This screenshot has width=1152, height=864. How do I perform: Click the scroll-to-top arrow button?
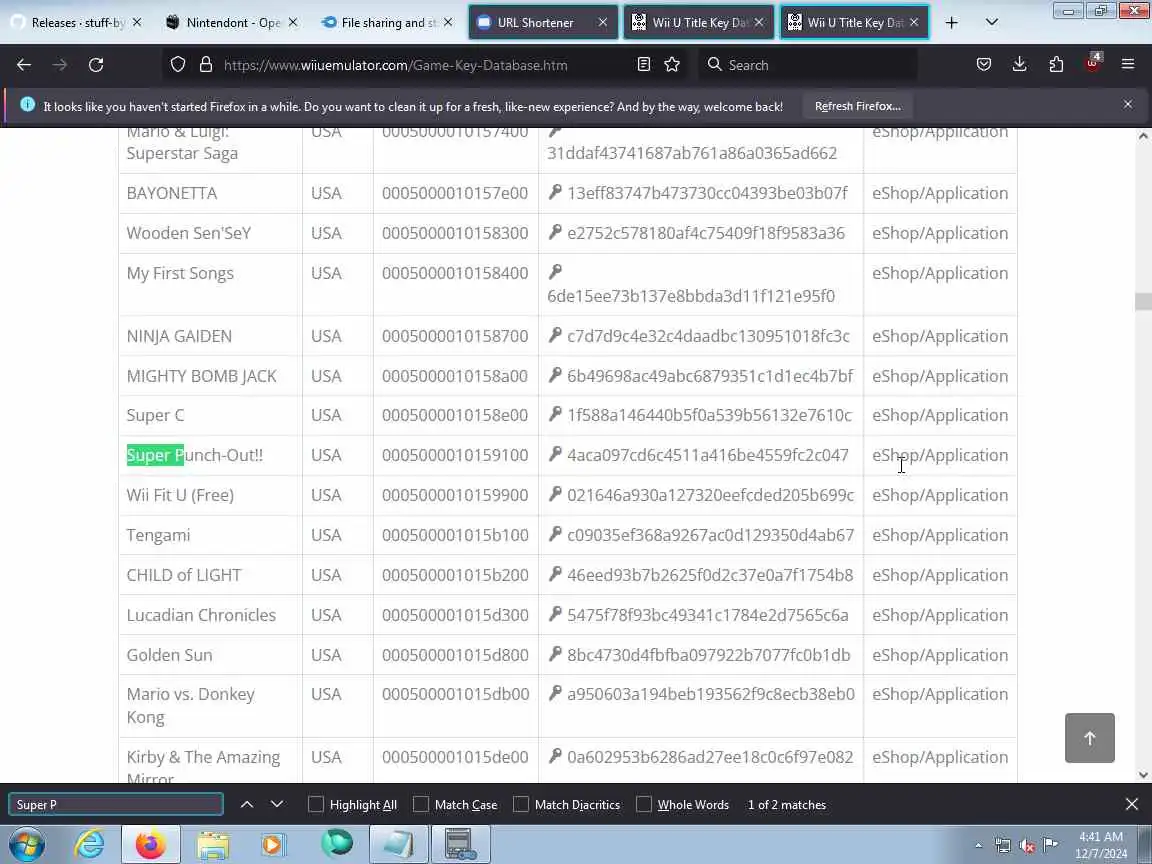(x=1090, y=738)
